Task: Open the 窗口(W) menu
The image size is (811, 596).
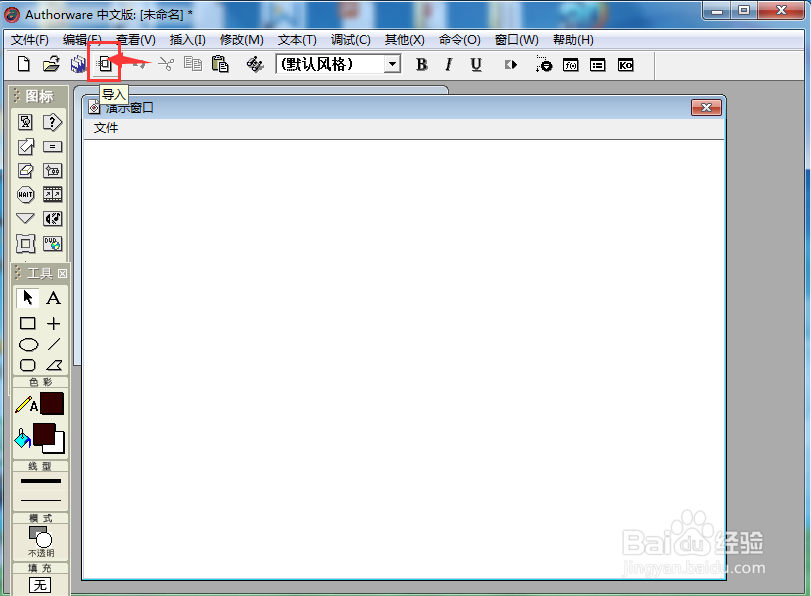Action: click(x=516, y=40)
